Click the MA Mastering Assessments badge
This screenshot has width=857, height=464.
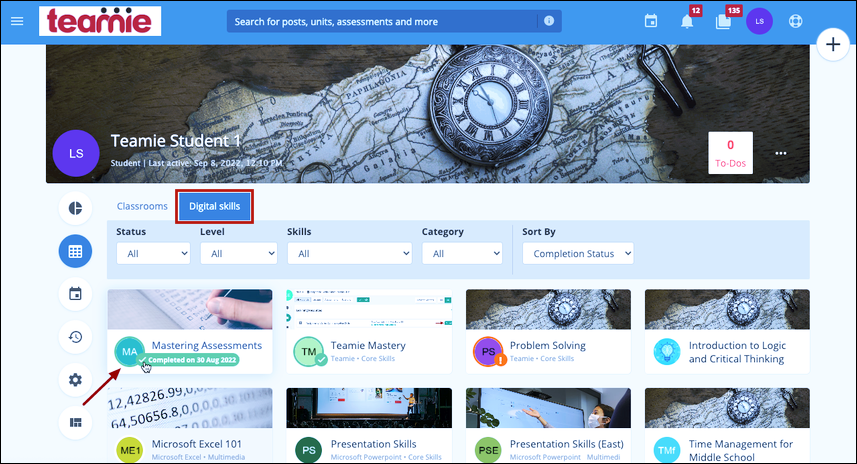(130, 351)
